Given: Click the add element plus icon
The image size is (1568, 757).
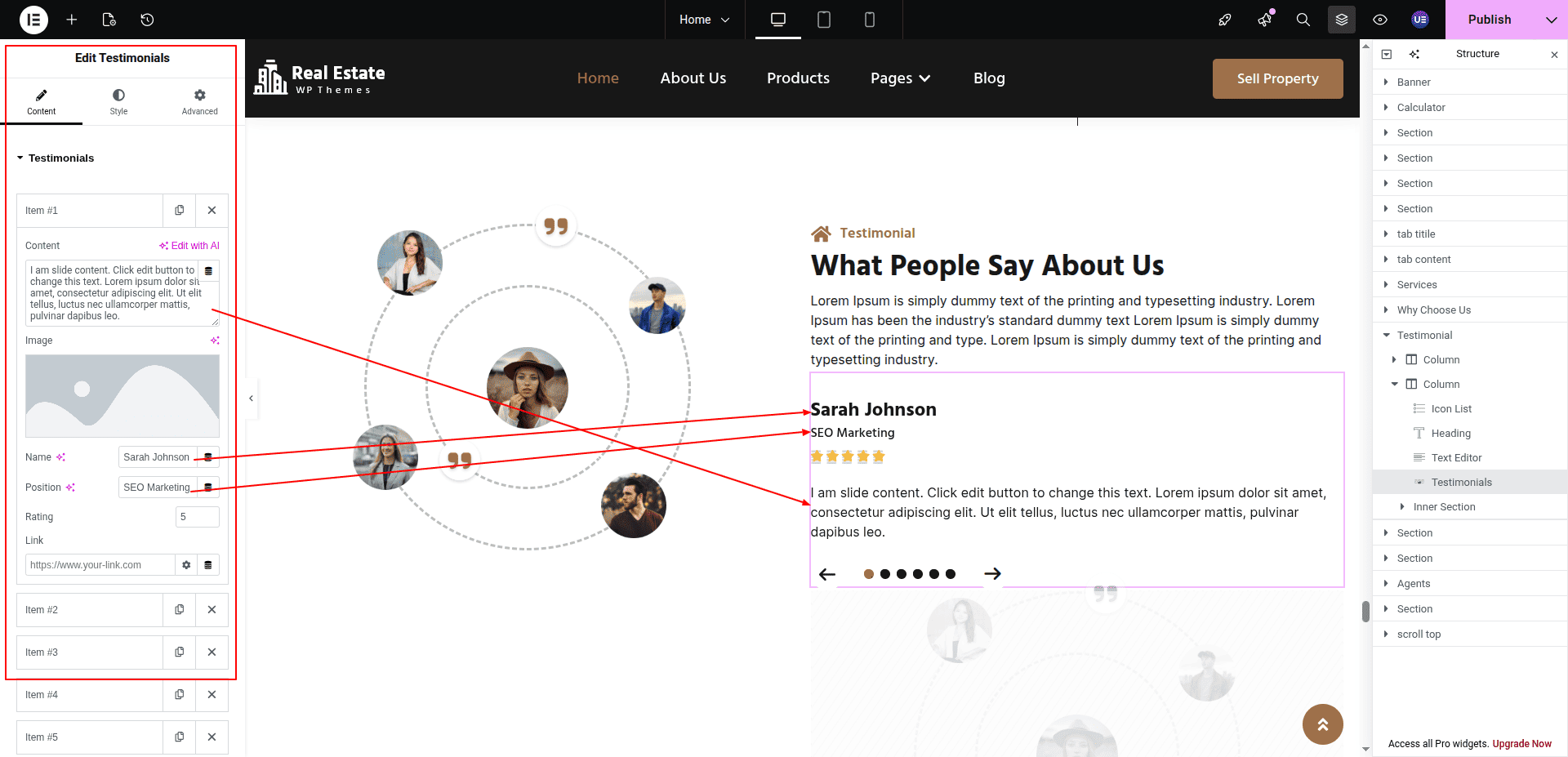Looking at the screenshot, I should pos(72,20).
